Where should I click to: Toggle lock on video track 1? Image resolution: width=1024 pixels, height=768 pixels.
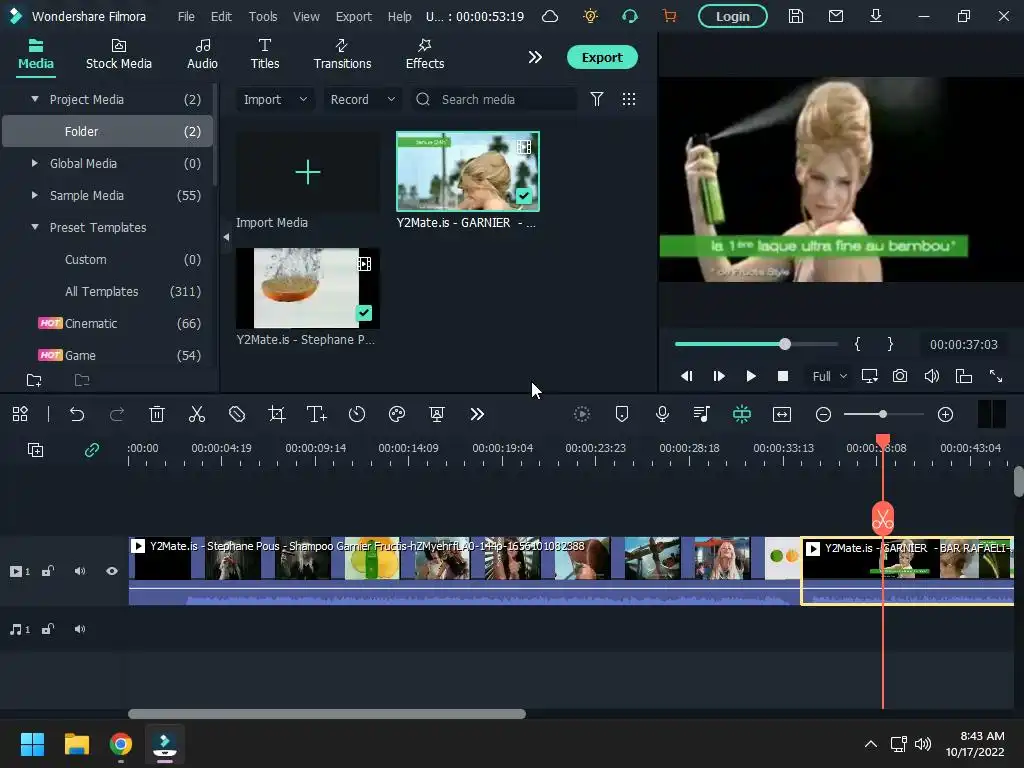pos(48,571)
